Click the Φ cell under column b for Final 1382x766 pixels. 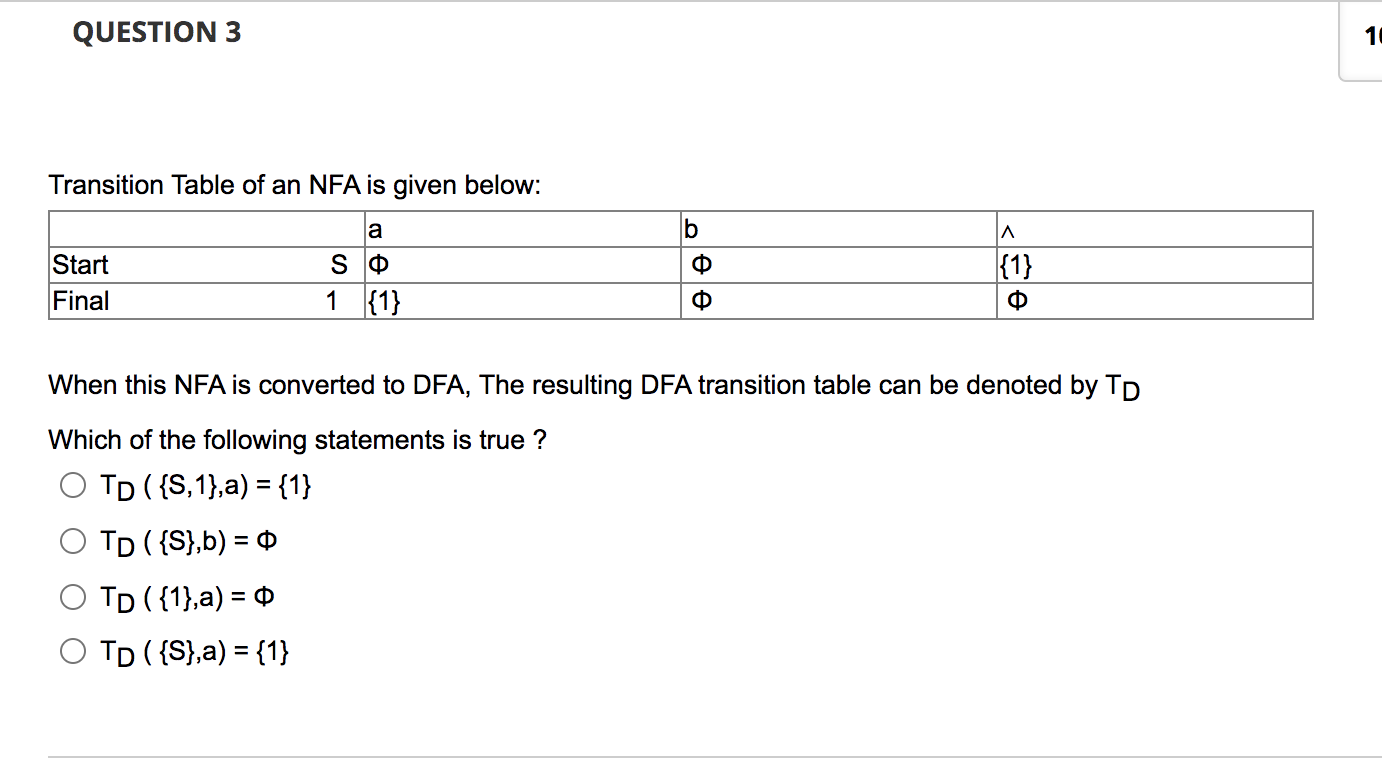[703, 301]
